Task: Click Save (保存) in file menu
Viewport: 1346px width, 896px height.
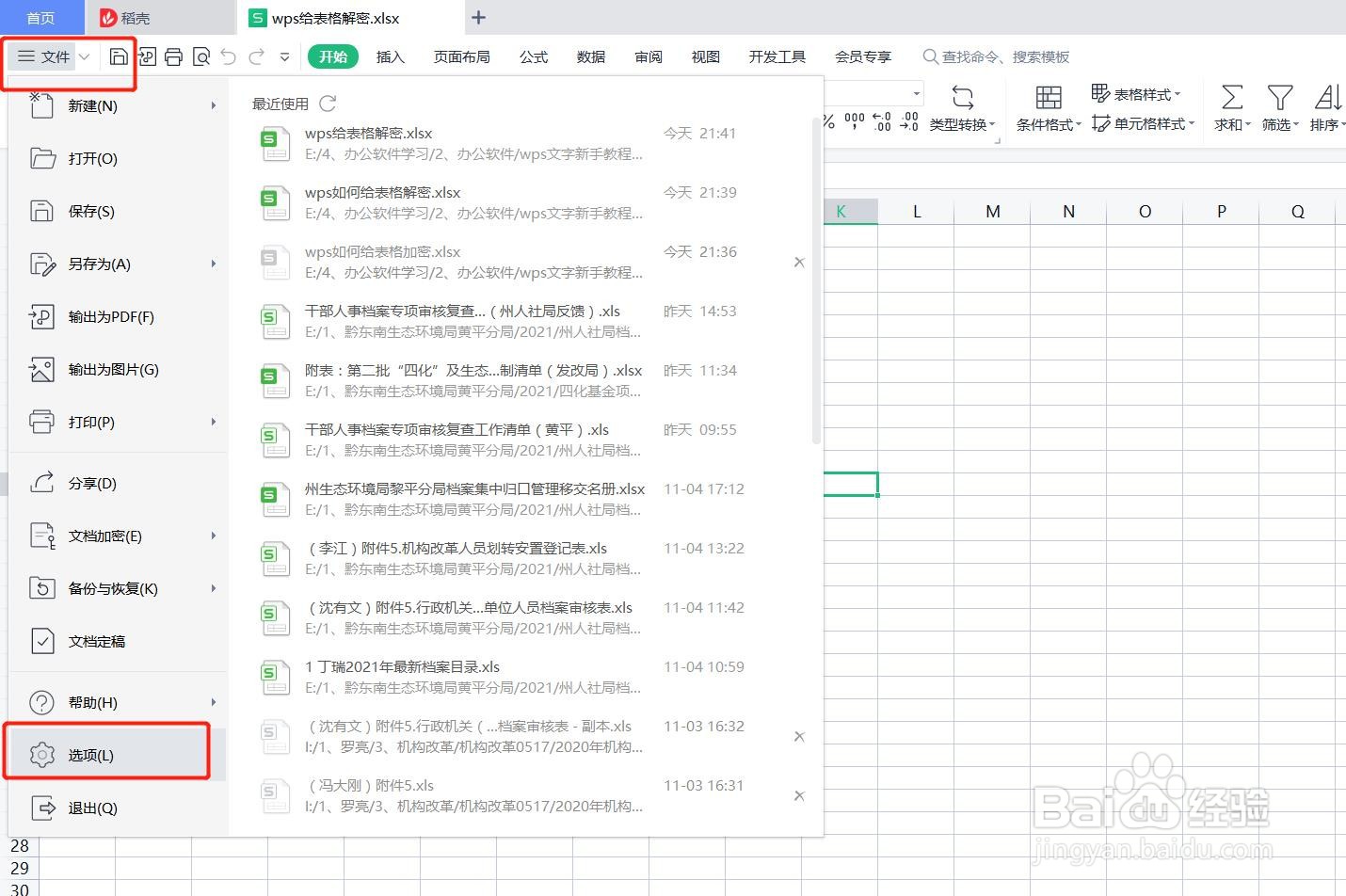Action: (119, 211)
